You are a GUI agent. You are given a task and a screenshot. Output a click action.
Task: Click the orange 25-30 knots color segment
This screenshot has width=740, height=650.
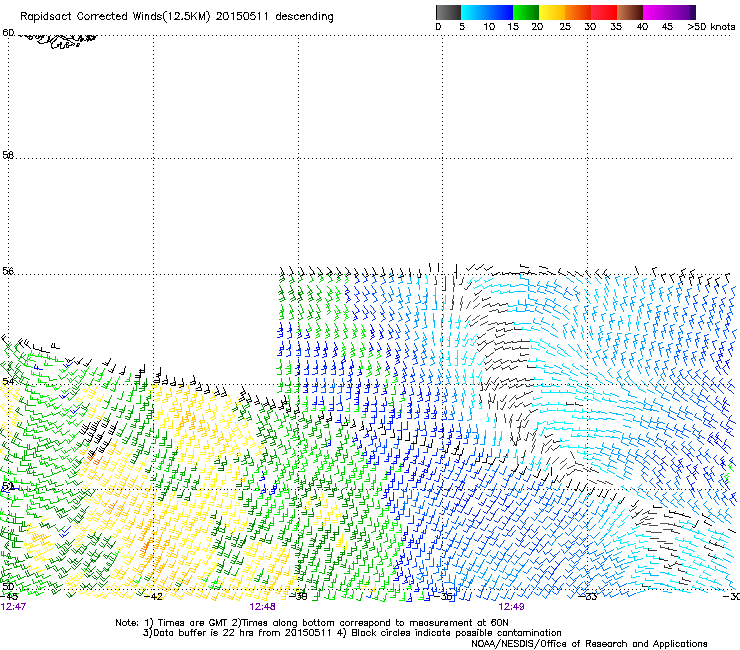point(578,12)
